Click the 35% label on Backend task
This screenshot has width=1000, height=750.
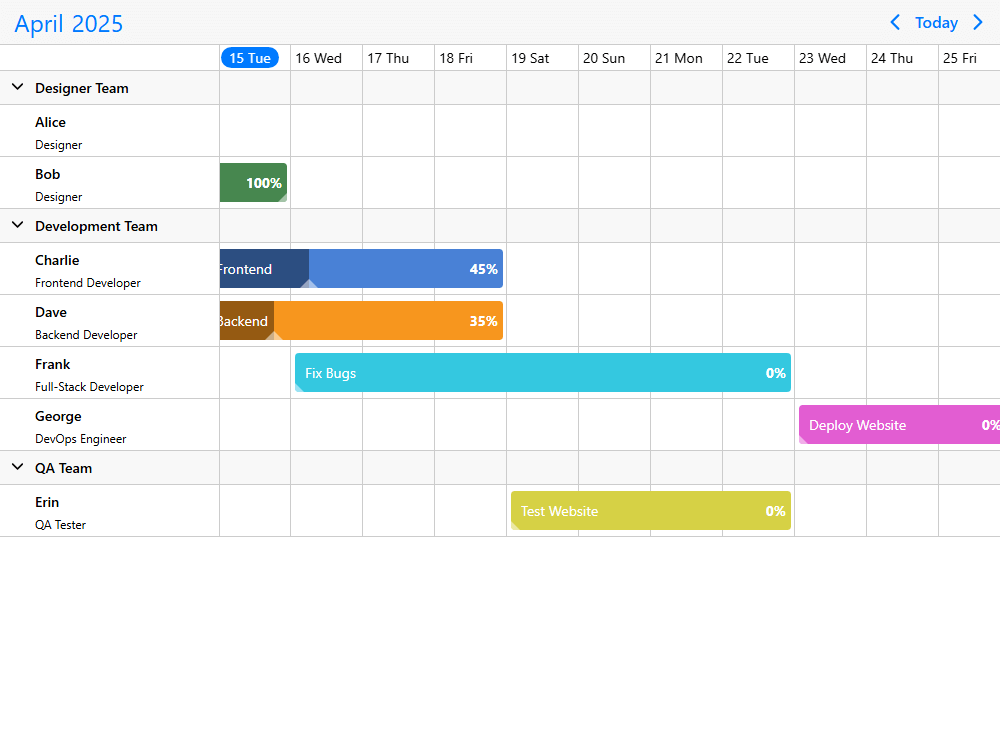(483, 321)
